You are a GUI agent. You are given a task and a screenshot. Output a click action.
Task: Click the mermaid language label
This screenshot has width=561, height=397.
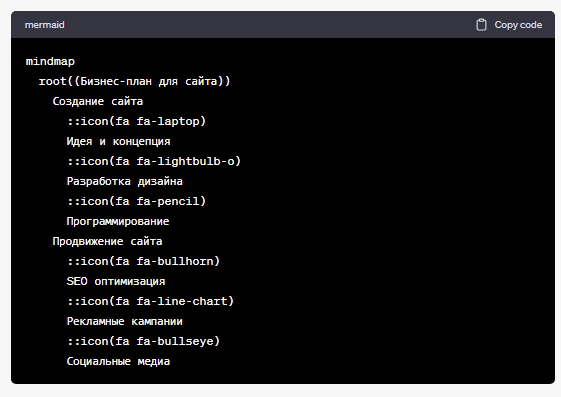(x=45, y=25)
